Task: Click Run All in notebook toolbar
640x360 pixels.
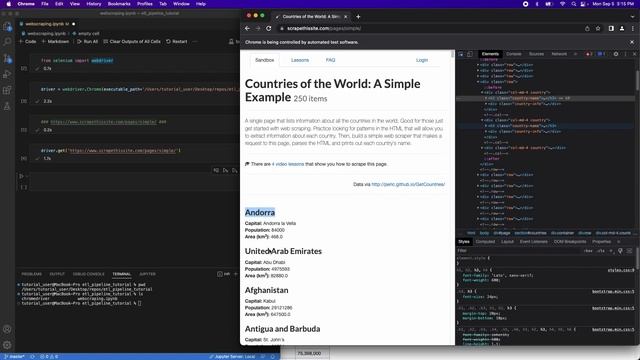Action: 87,42
